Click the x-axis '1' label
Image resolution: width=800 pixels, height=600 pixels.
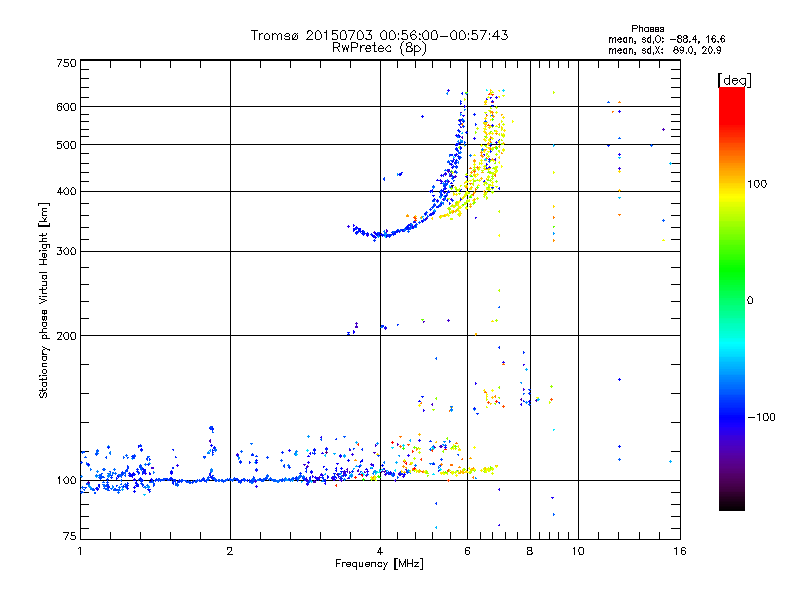(x=80, y=551)
